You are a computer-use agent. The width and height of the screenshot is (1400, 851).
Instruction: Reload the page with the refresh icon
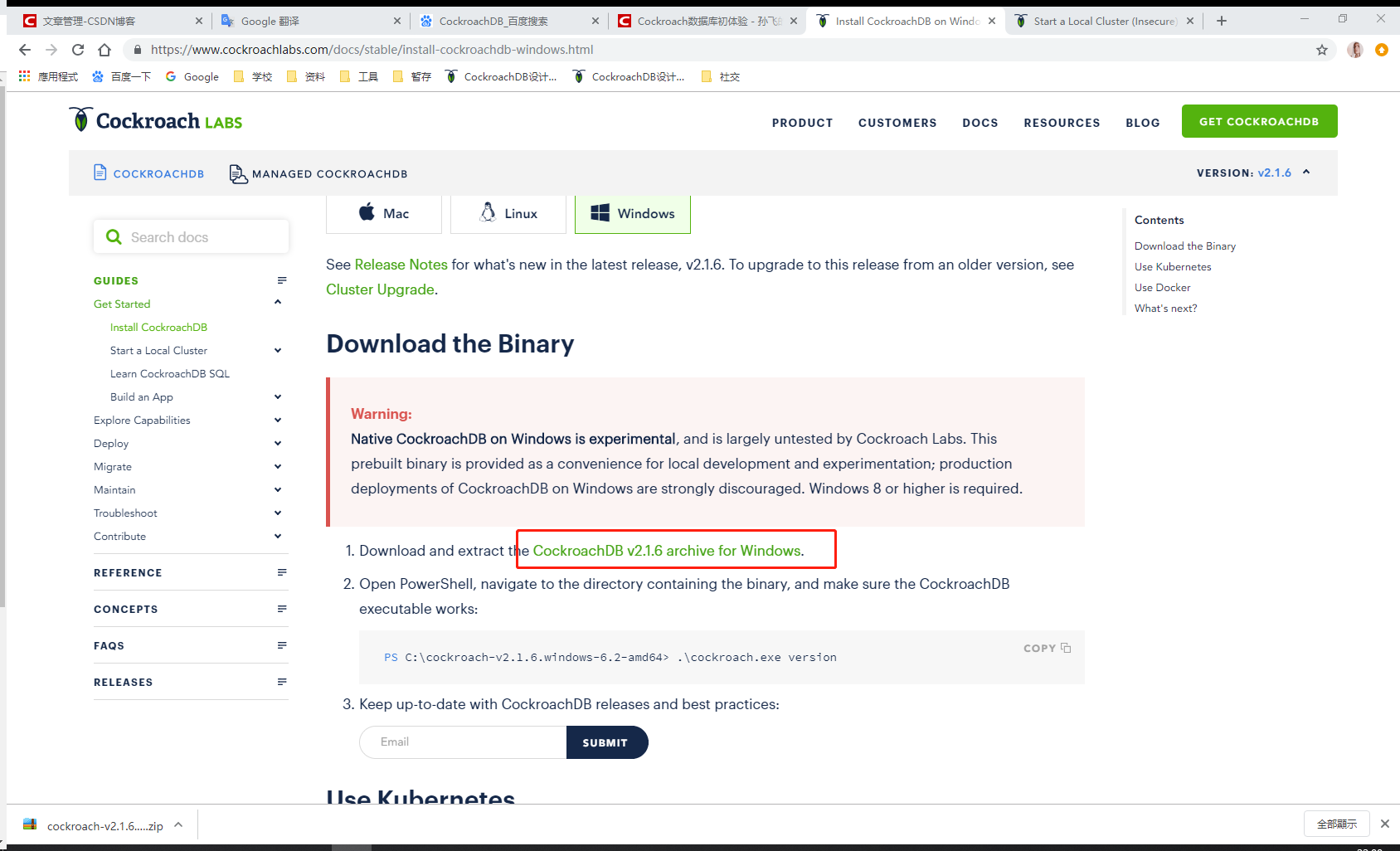[77, 50]
